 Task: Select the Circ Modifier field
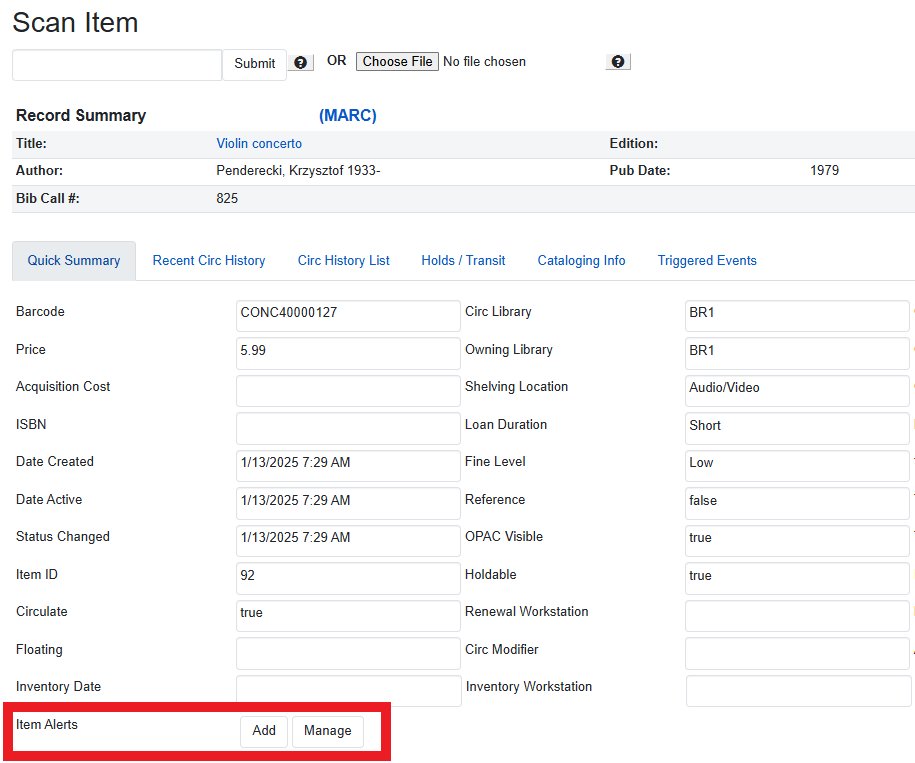coord(797,653)
